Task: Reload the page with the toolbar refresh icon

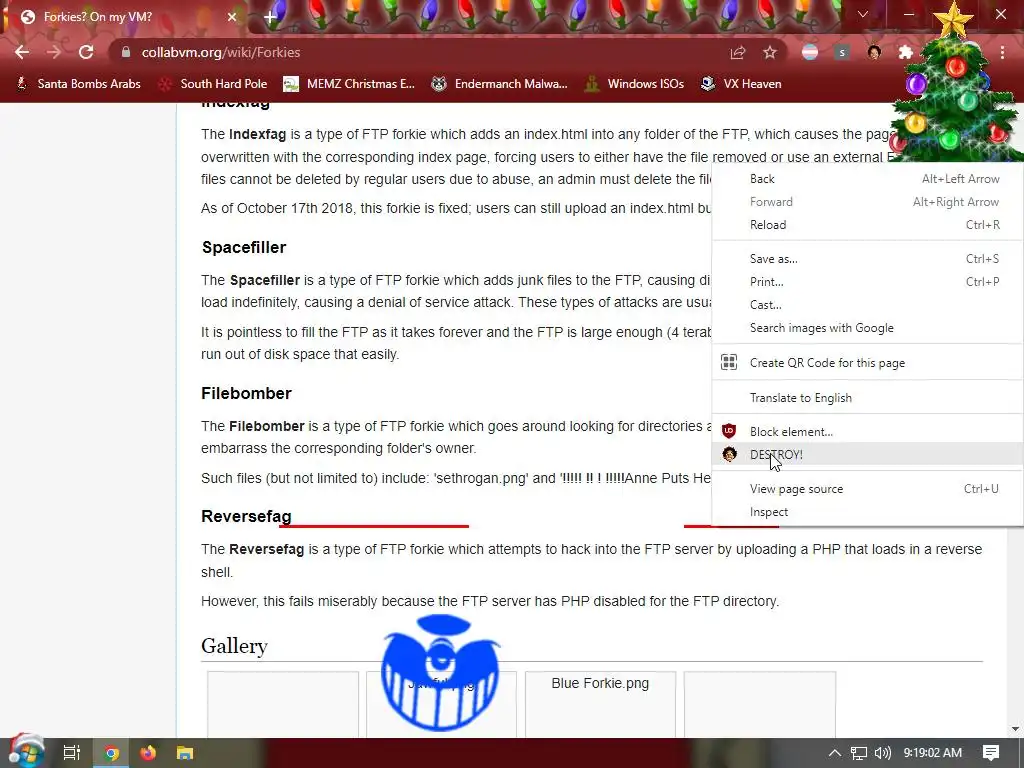Action: pyautogui.click(x=86, y=52)
